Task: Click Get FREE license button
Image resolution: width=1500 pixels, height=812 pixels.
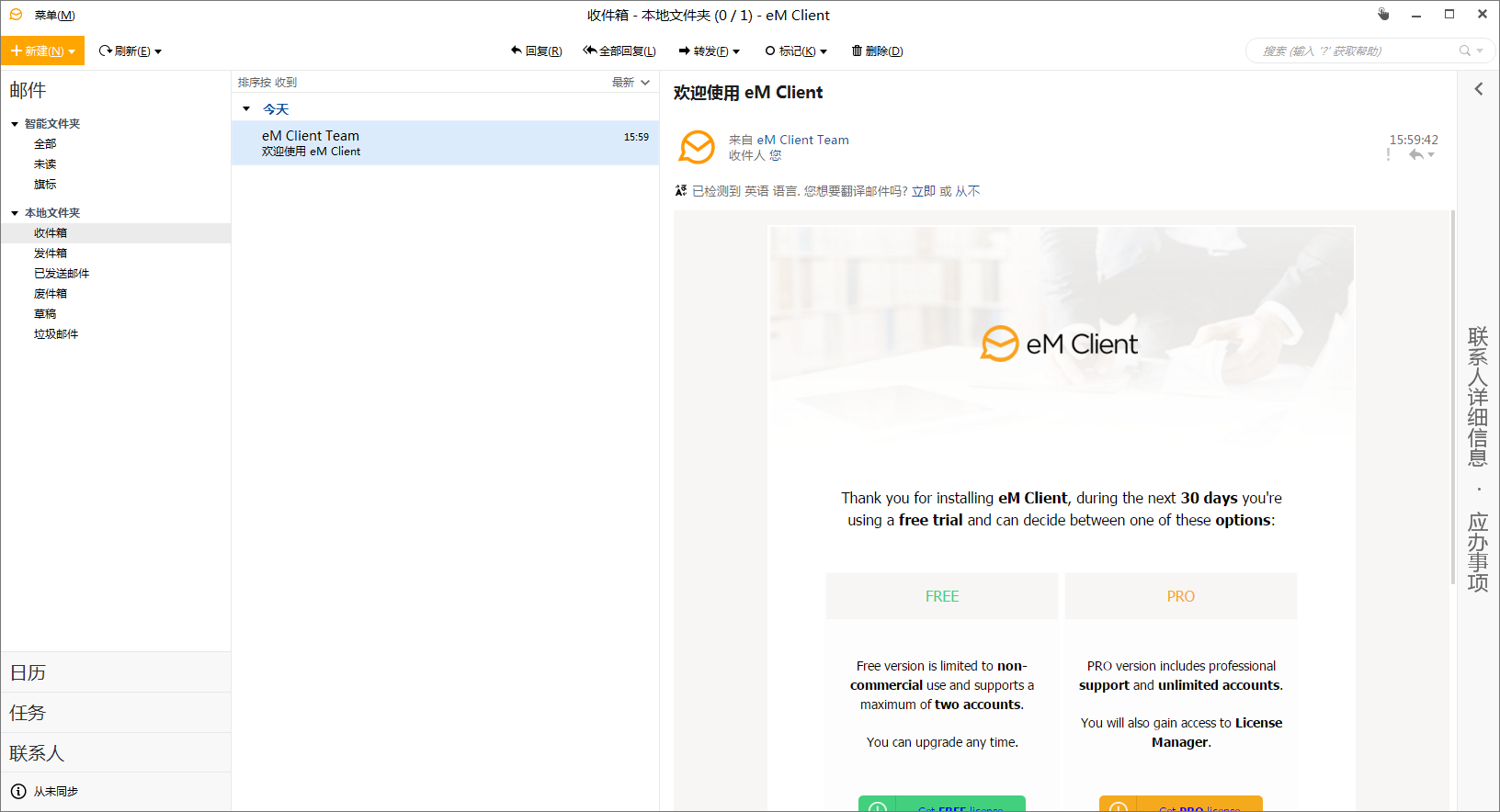Action: coord(942,804)
